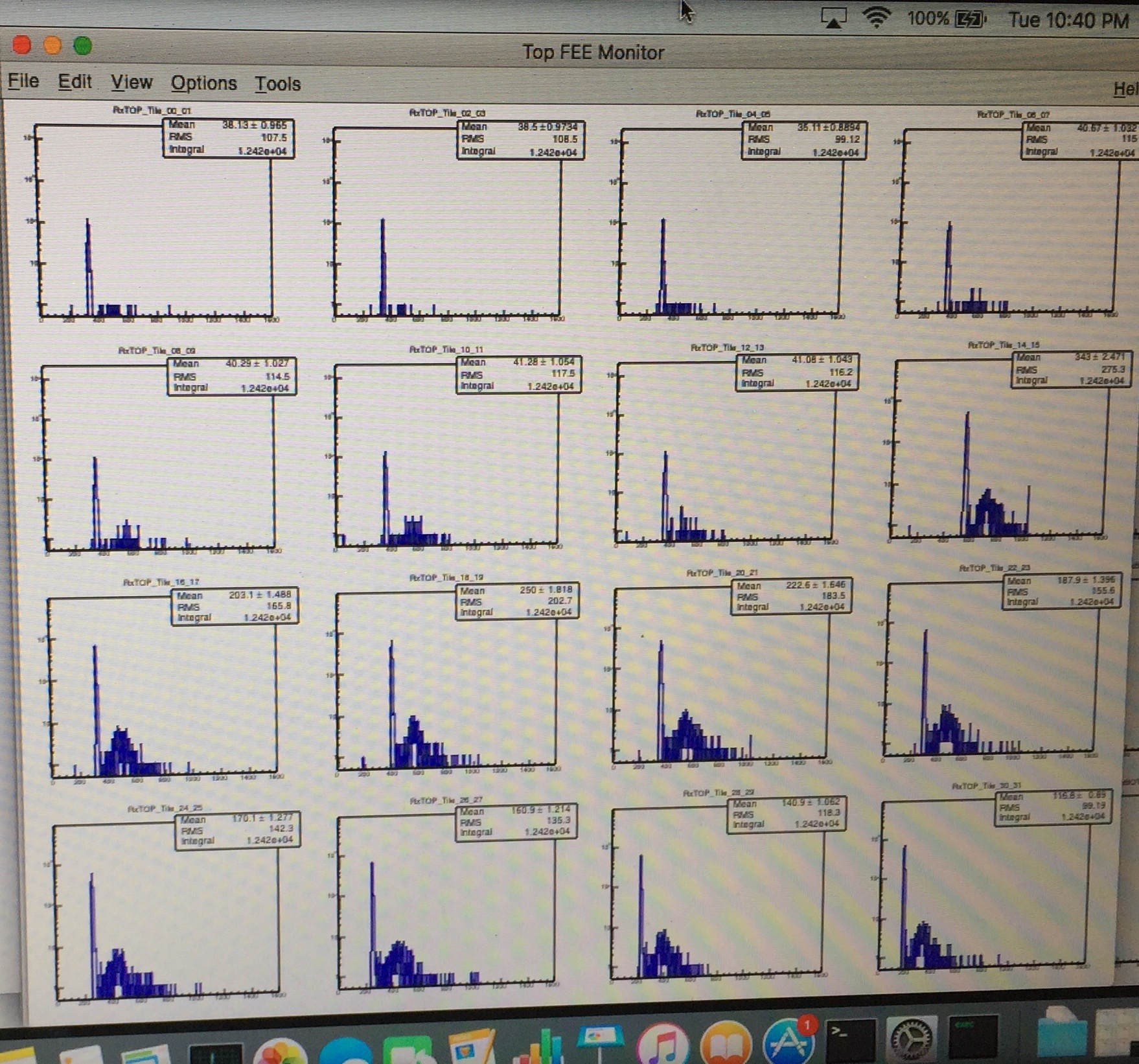
Task: Click the AirPlay display icon in menu bar
Action: [833, 19]
